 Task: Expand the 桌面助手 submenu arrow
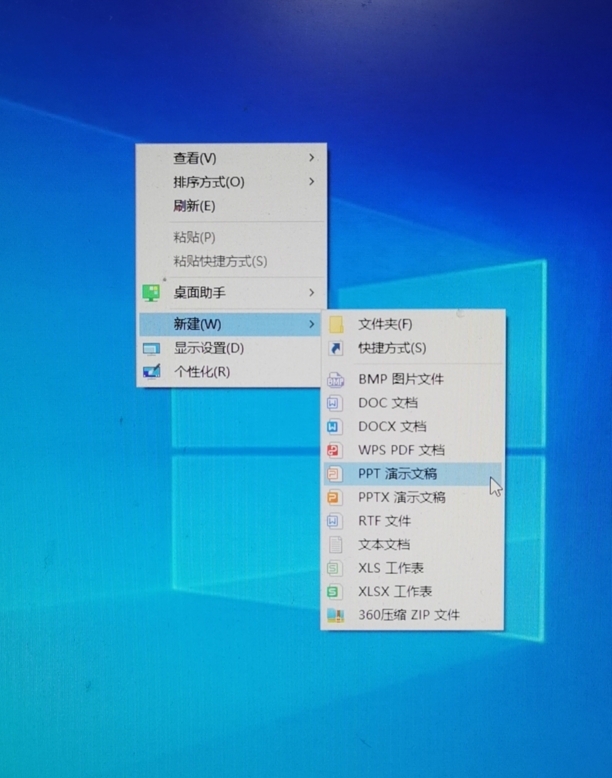coord(312,293)
